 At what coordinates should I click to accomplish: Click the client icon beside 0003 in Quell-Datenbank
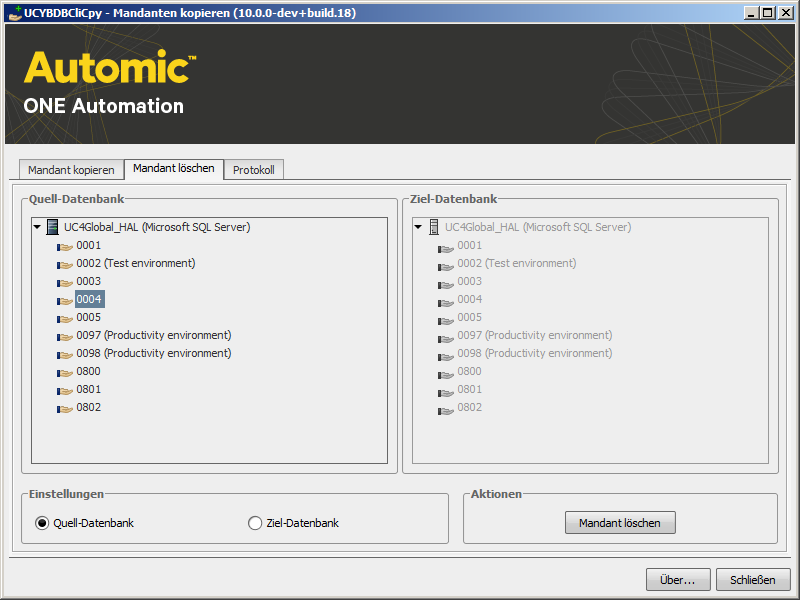[64, 283]
